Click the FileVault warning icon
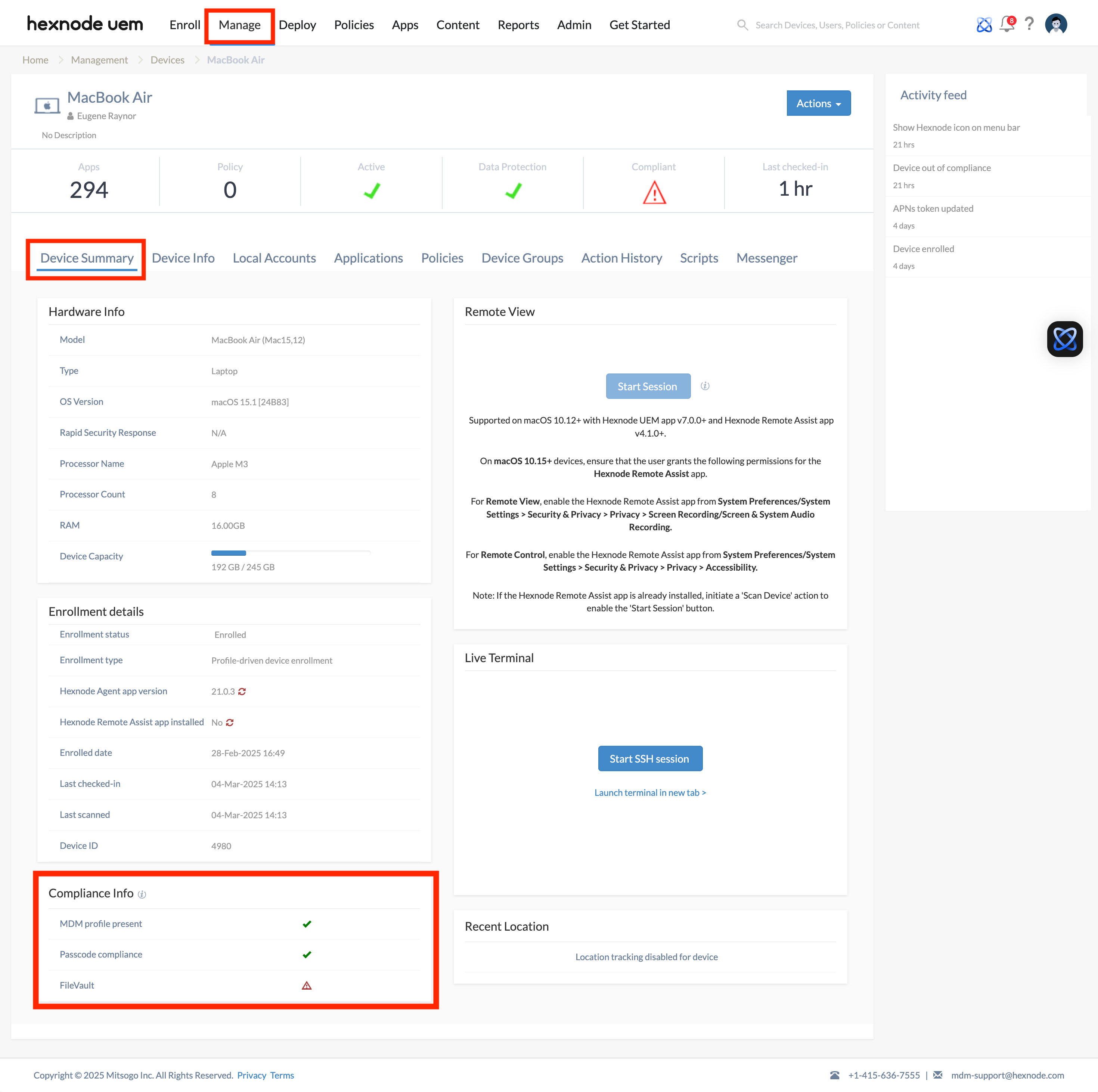The image size is (1098, 1092). (307, 986)
